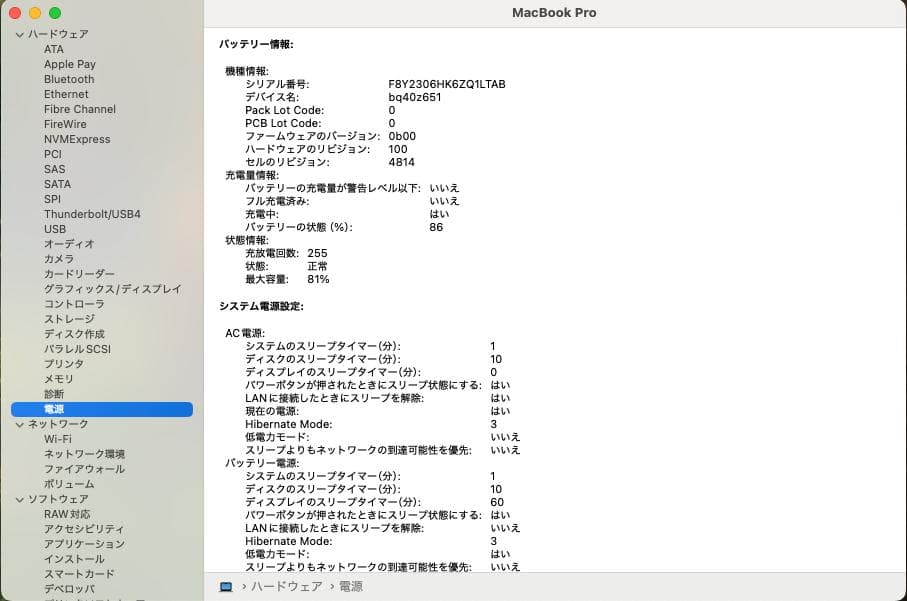The width and height of the screenshot is (907, 601).
Task: Collapse the ハードウェア section in the sidebar
Action: (x=18, y=33)
